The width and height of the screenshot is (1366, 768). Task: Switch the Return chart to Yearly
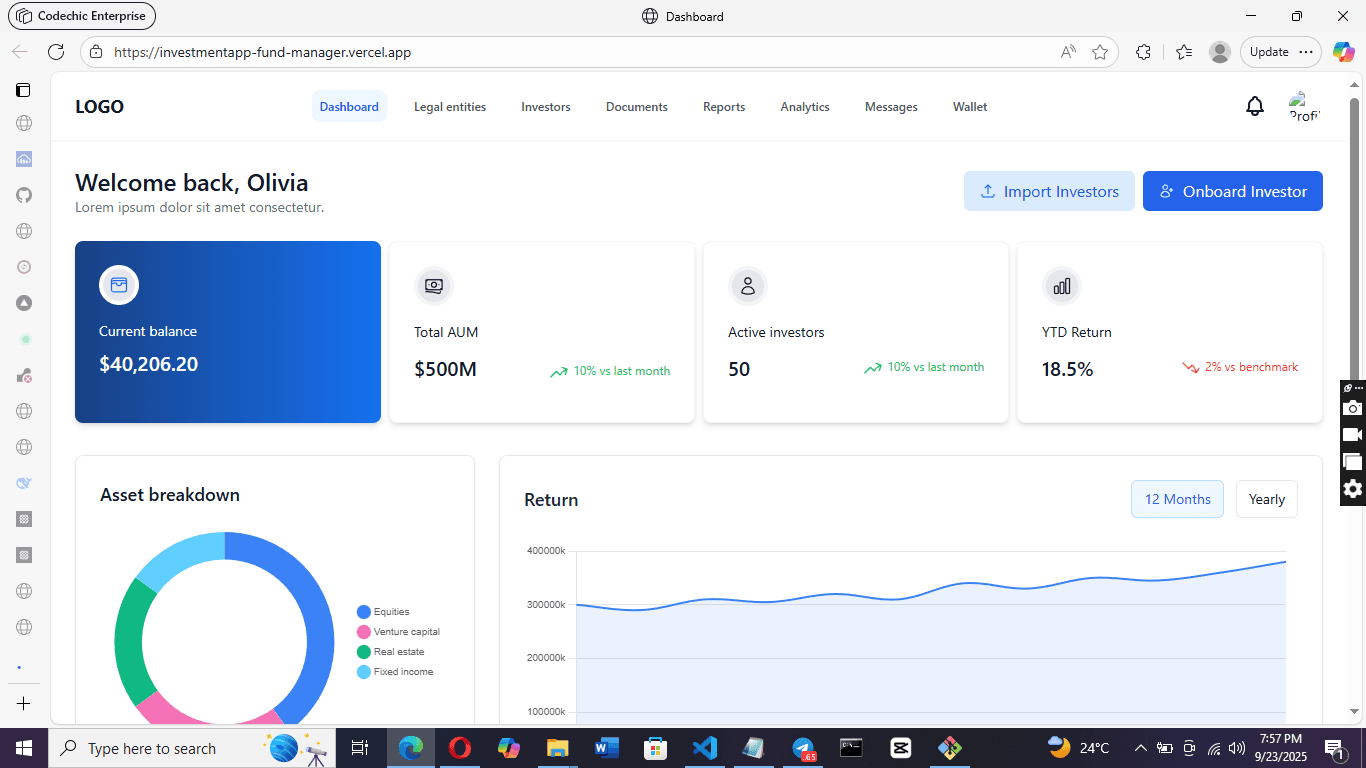click(x=1267, y=499)
